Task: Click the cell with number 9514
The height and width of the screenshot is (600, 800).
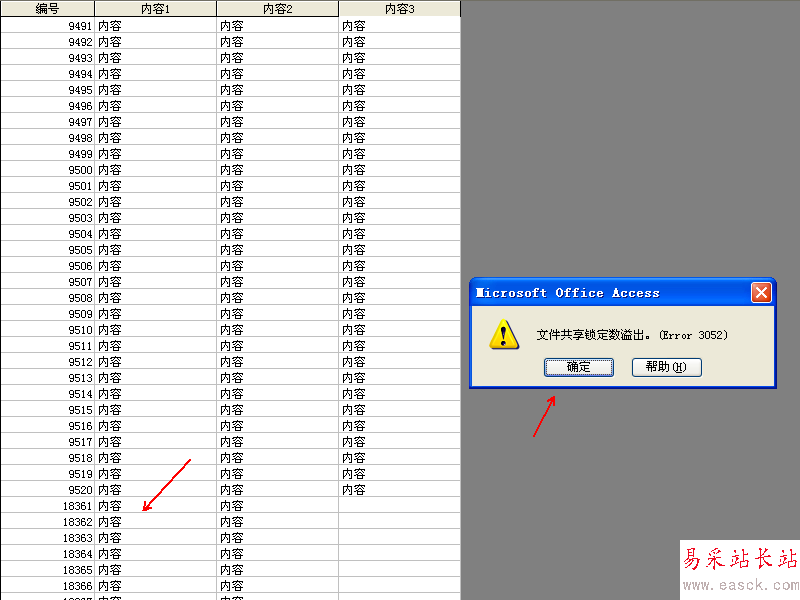Action: pyautogui.click(x=47, y=394)
